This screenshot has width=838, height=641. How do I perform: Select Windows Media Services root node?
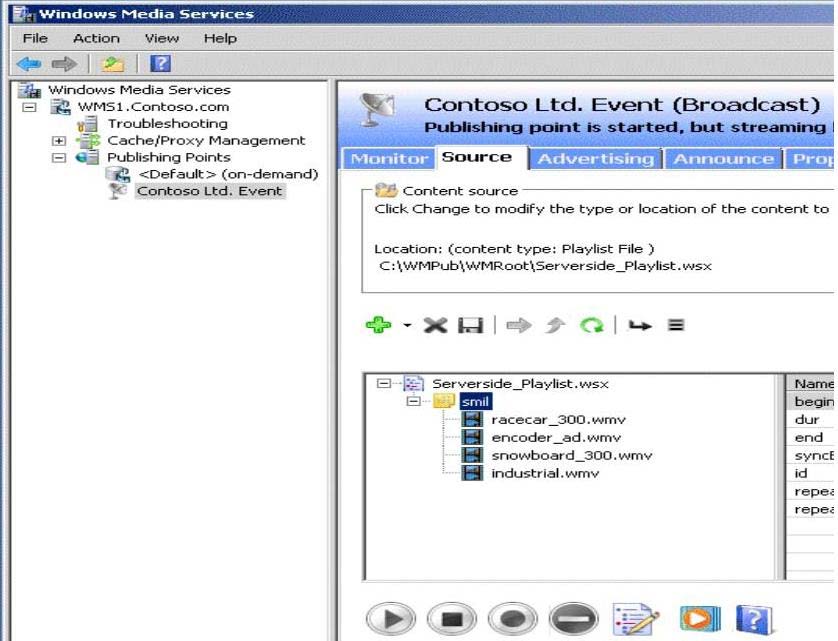click(x=139, y=90)
